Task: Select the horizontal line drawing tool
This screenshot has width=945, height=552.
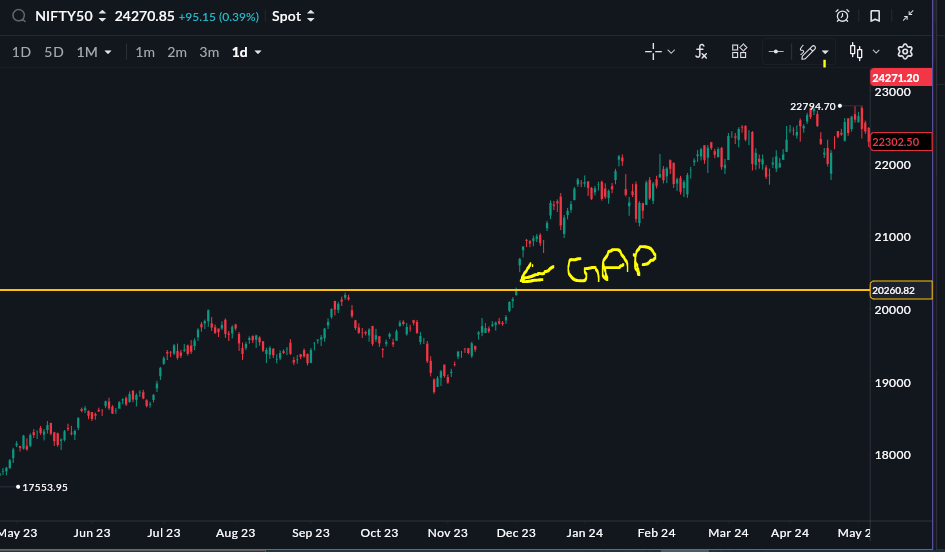Action: pos(776,52)
